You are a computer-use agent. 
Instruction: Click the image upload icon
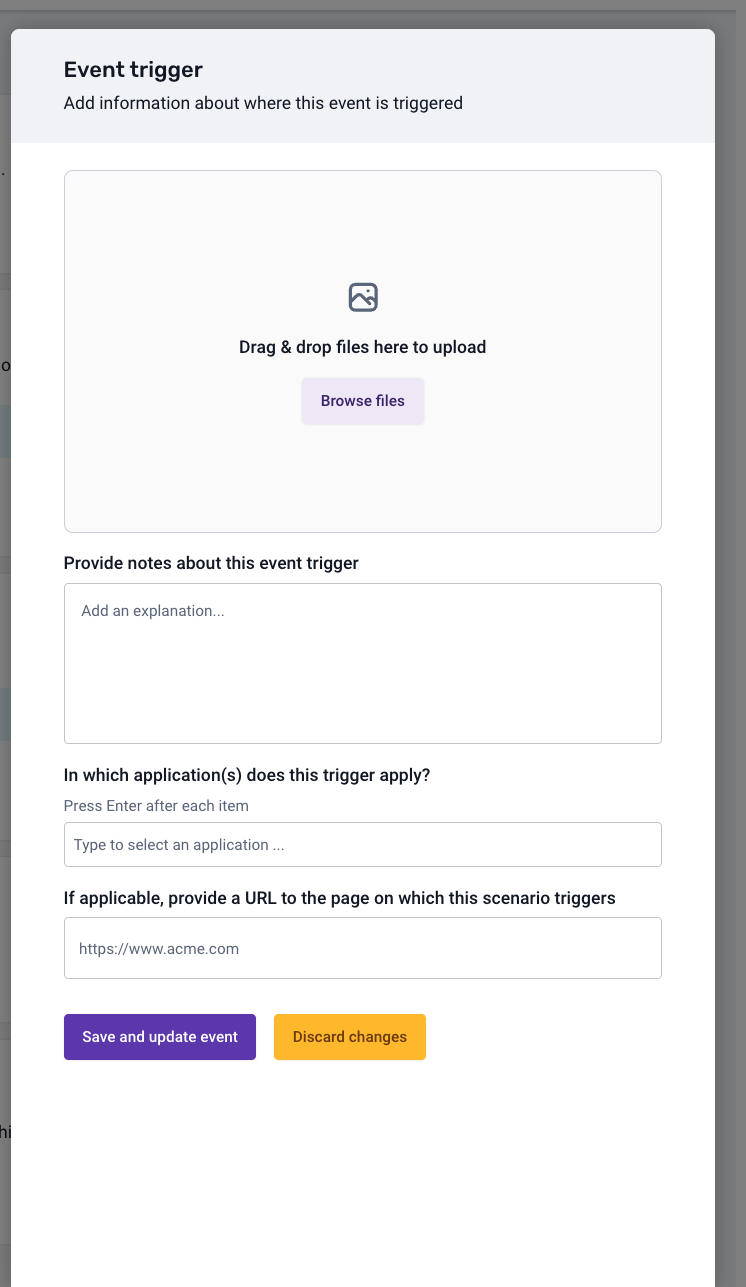click(x=363, y=297)
